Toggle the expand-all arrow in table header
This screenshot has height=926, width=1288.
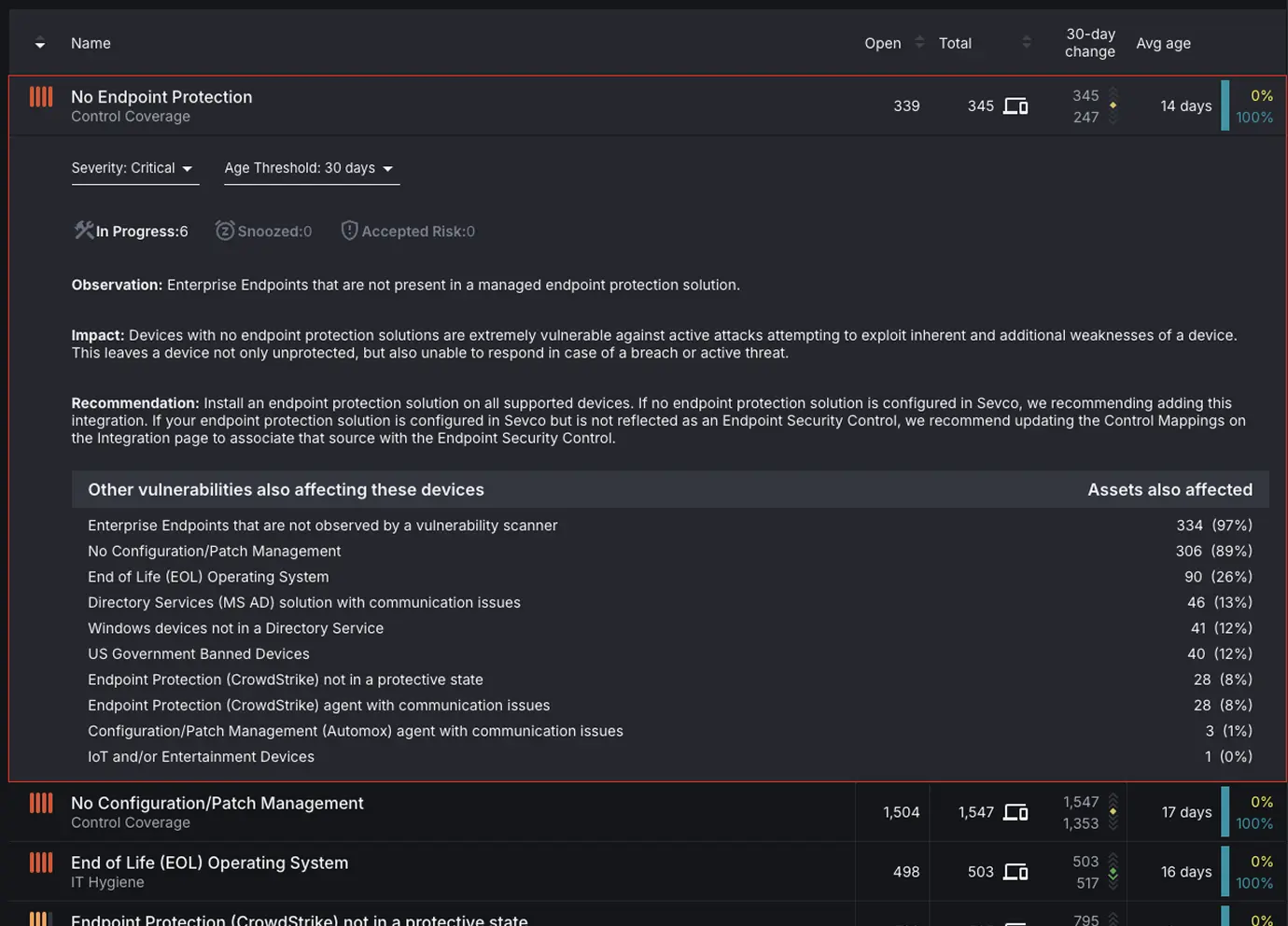click(40, 44)
